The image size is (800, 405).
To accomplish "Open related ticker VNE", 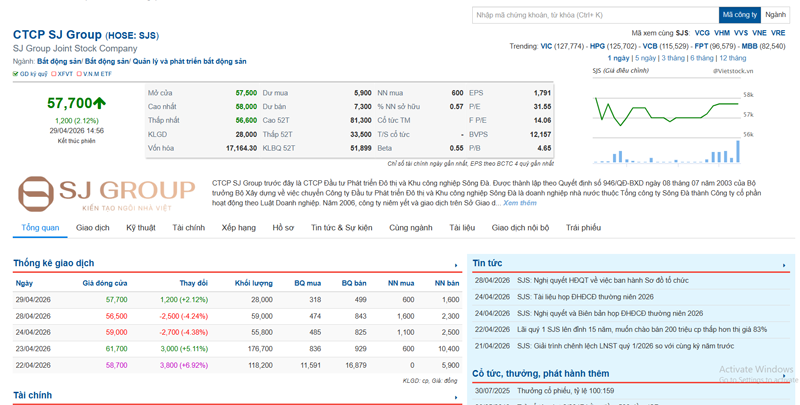I will 759,33.
